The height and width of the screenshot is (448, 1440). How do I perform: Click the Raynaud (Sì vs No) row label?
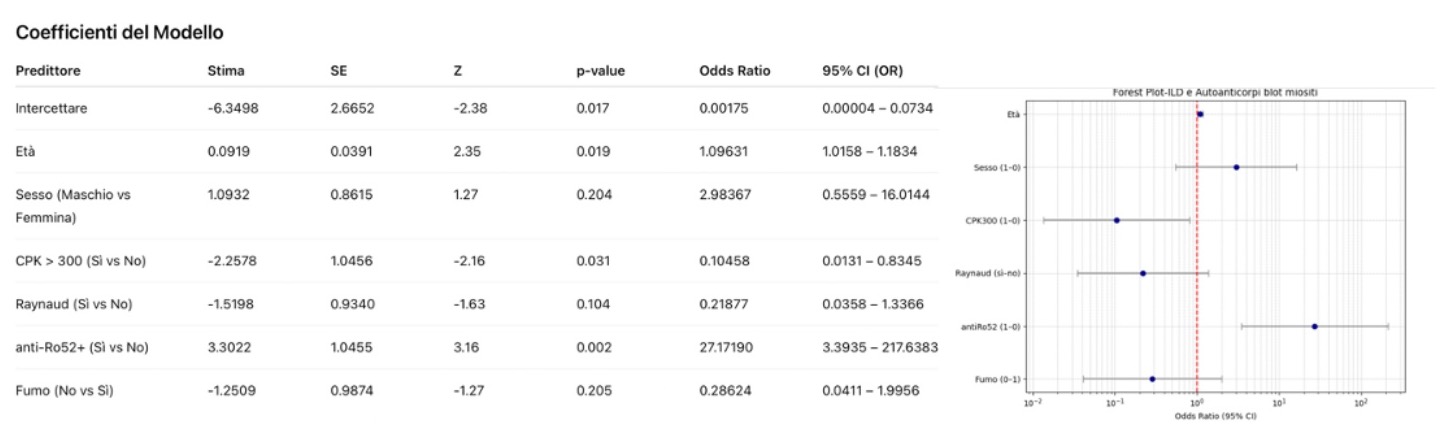[74, 304]
